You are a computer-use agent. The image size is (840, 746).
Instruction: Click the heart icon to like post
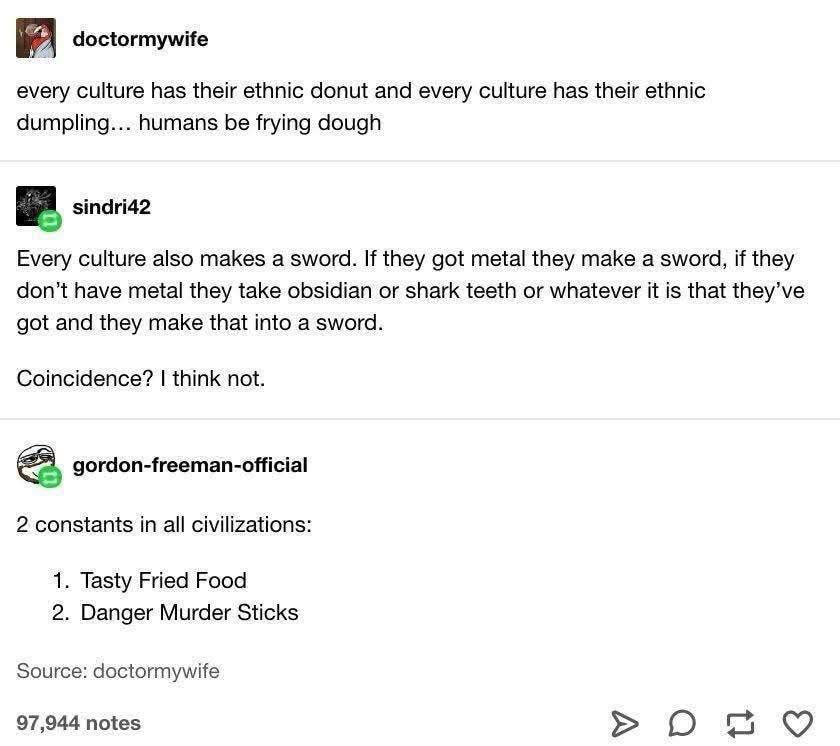797,723
